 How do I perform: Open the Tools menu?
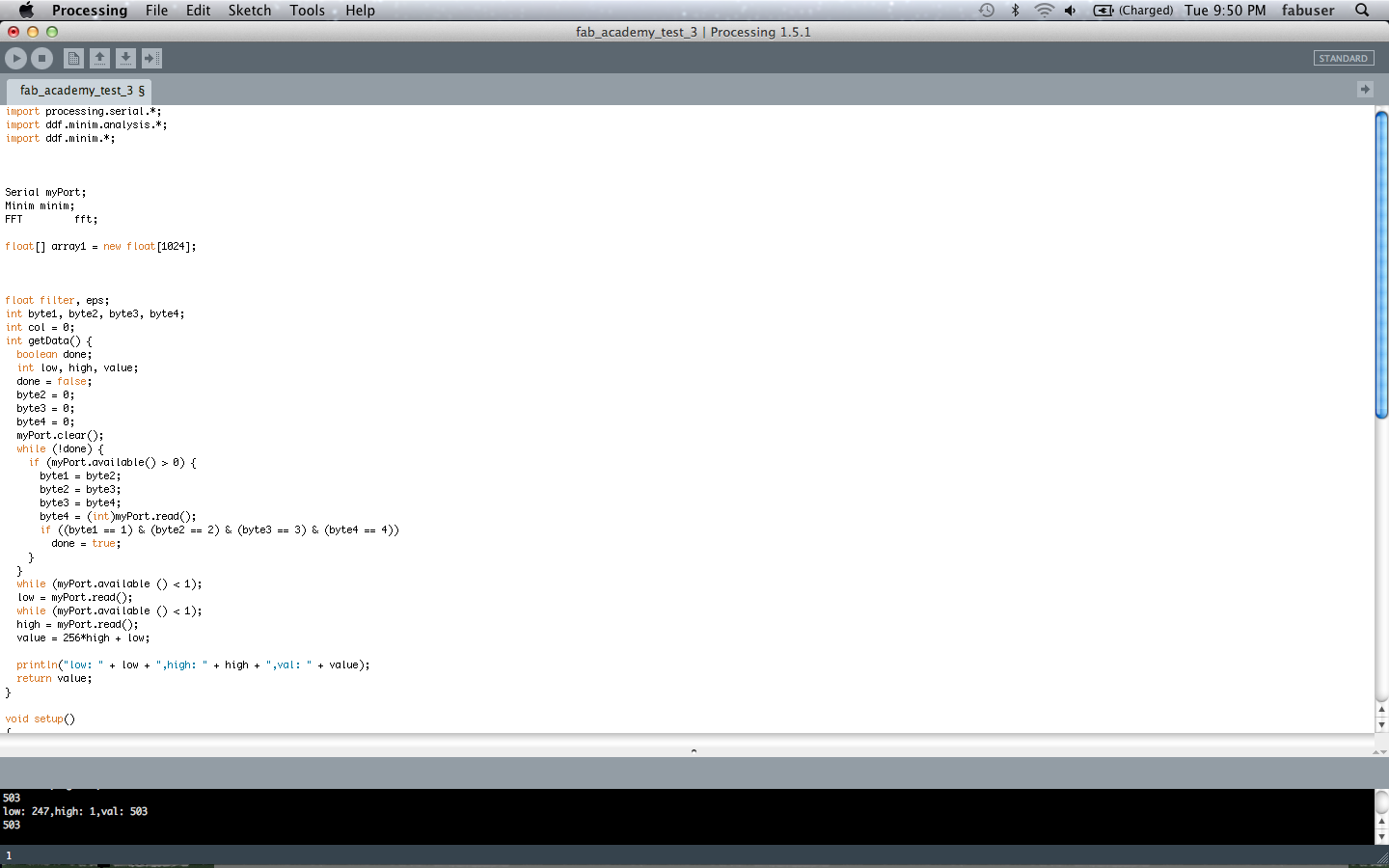[308, 10]
